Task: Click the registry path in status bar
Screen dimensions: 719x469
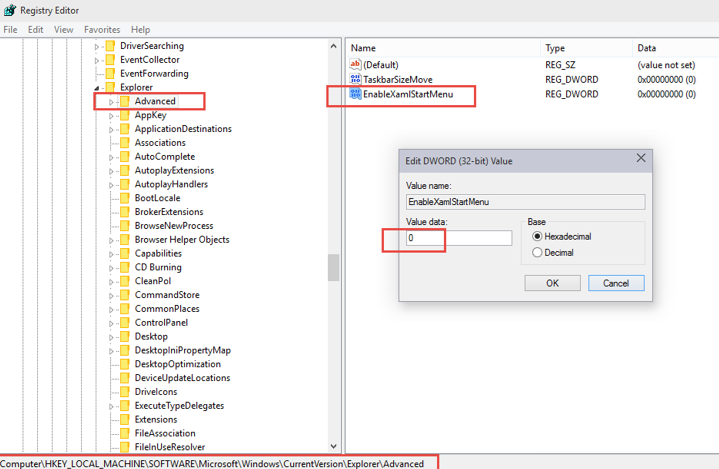Action: click(212, 463)
